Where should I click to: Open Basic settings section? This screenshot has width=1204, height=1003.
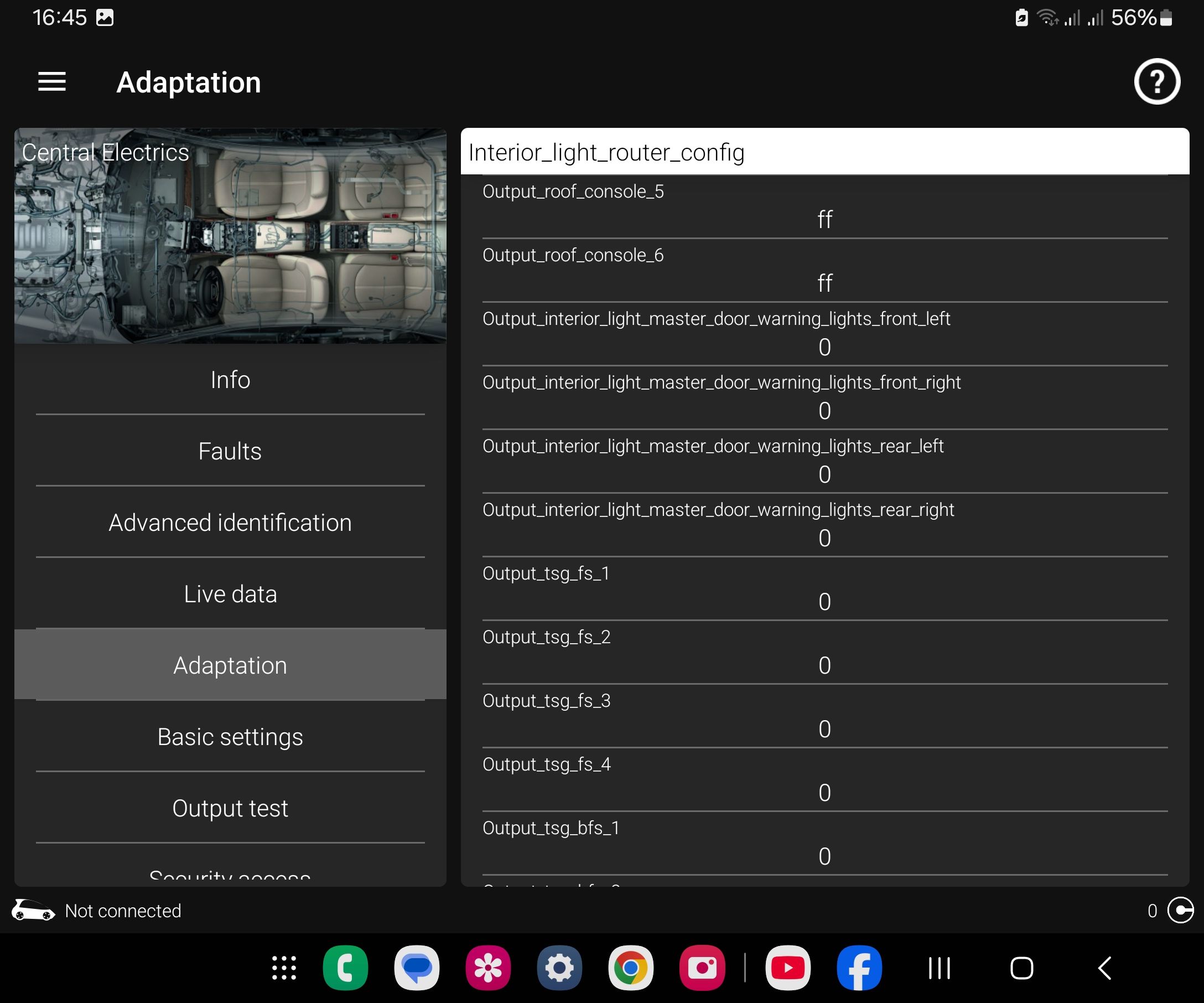click(x=230, y=737)
